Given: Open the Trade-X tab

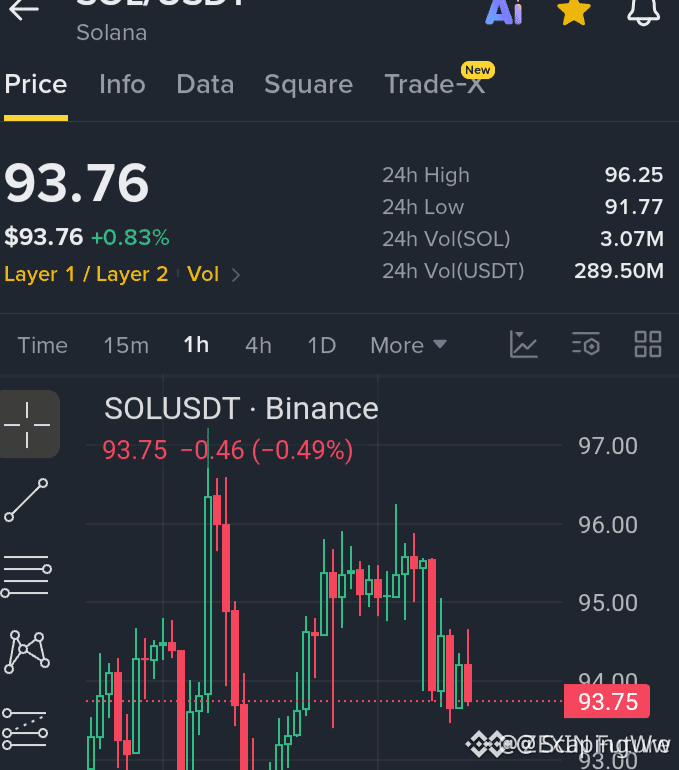Looking at the screenshot, I should point(435,84).
